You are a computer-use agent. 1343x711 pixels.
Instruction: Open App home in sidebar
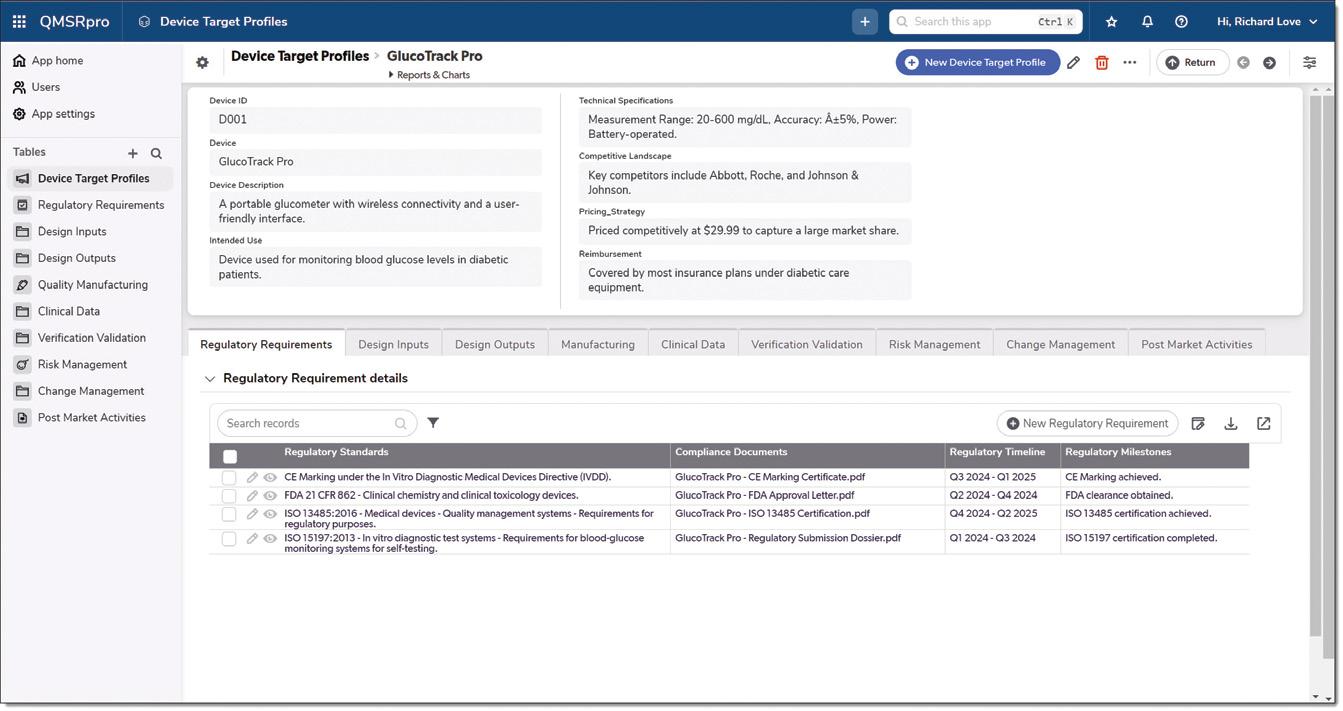click(x=57, y=61)
